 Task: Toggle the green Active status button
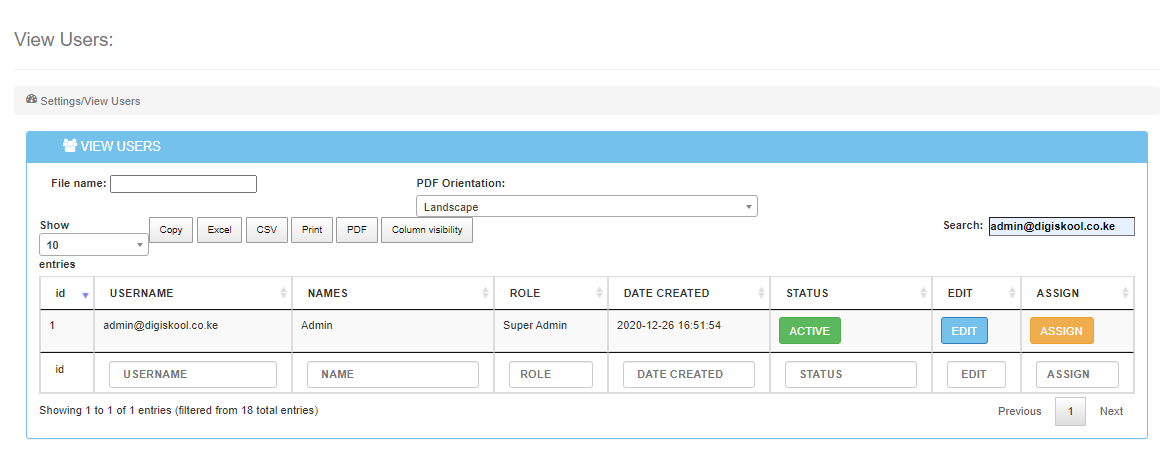tap(809, 331)
